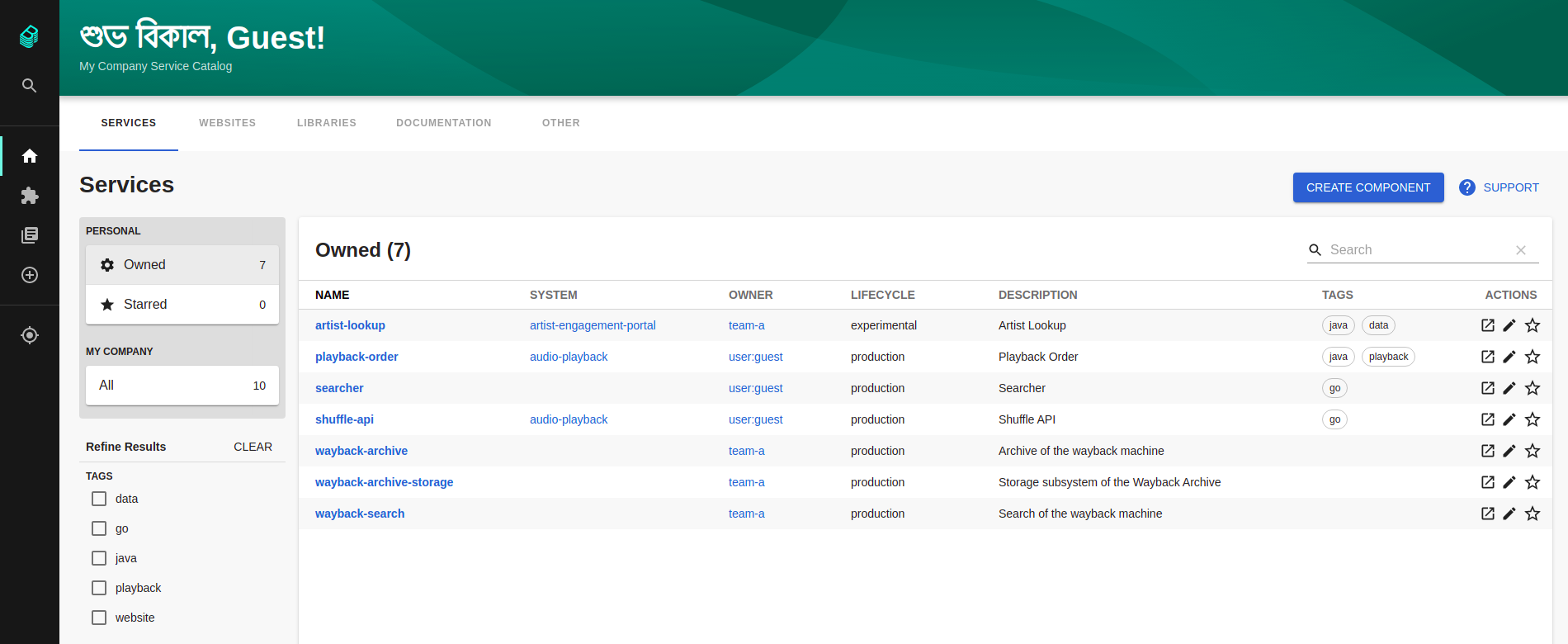Click the Backstage logo icon in sidebar
The width and height of the screenshot is (1568, 644).
29,36
